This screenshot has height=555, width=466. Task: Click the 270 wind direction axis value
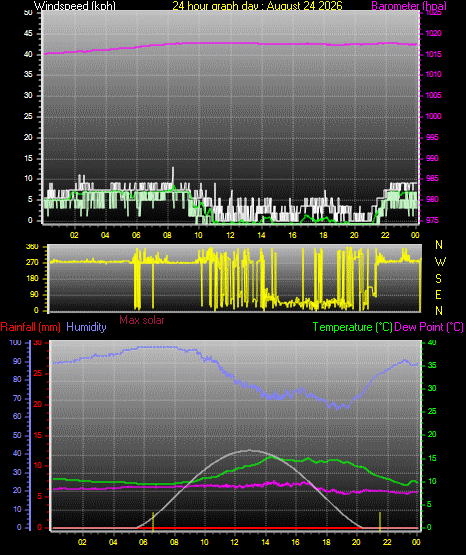point(32,263)
